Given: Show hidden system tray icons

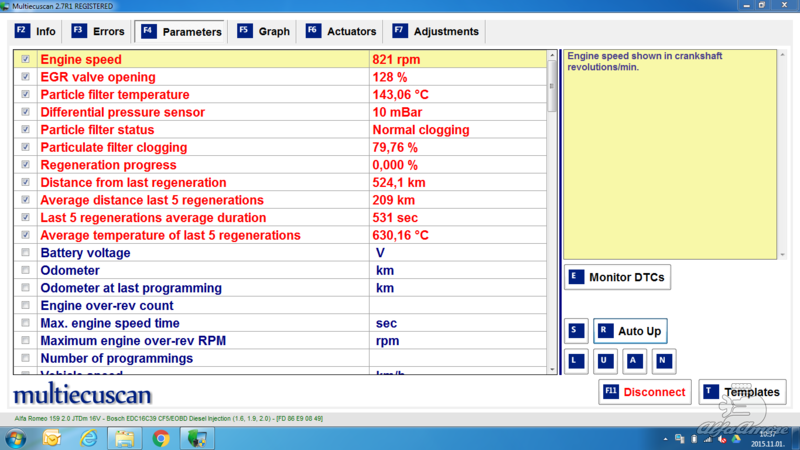Looking at the screenshot, I should (665, 439).
